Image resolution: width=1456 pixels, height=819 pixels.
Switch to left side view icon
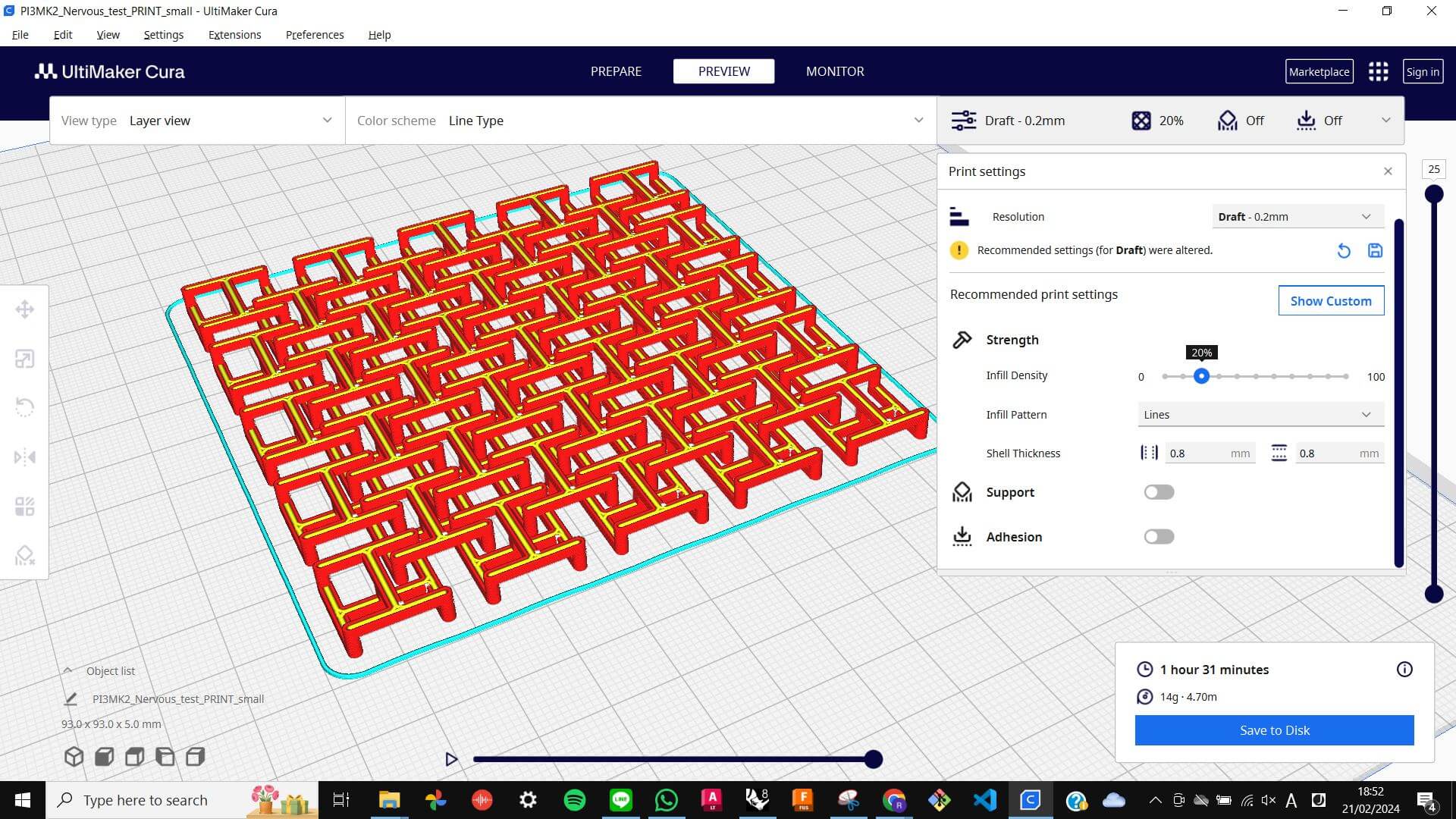coord(165,757)
